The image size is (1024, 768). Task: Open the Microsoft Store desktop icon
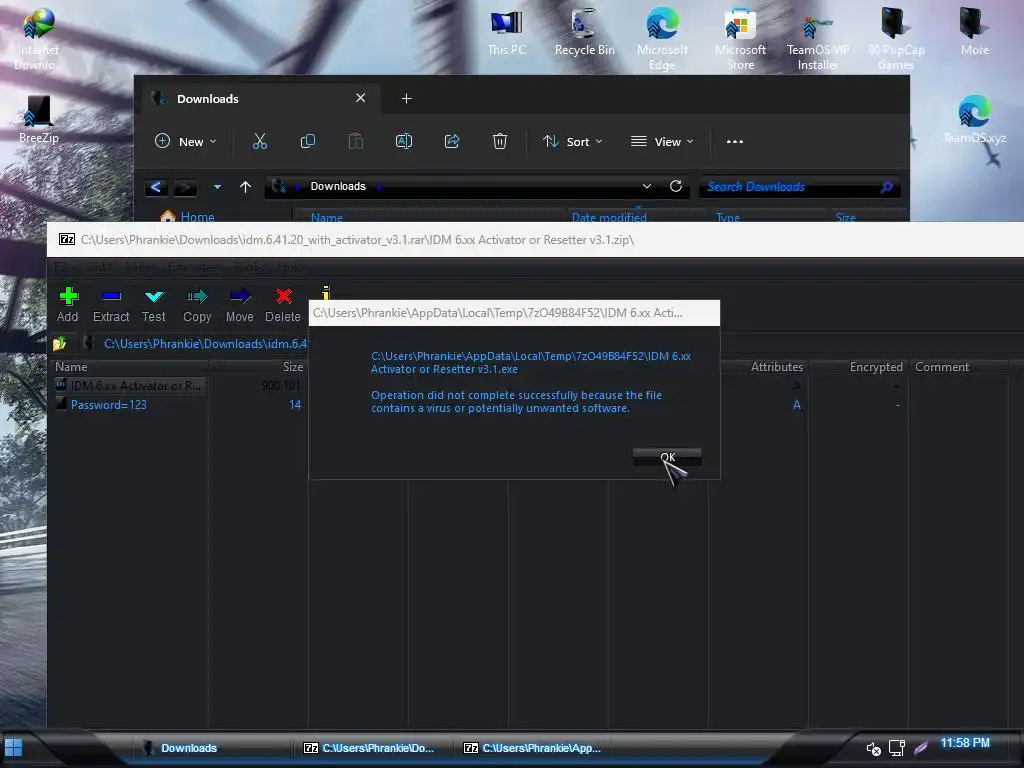click(741, 38)
